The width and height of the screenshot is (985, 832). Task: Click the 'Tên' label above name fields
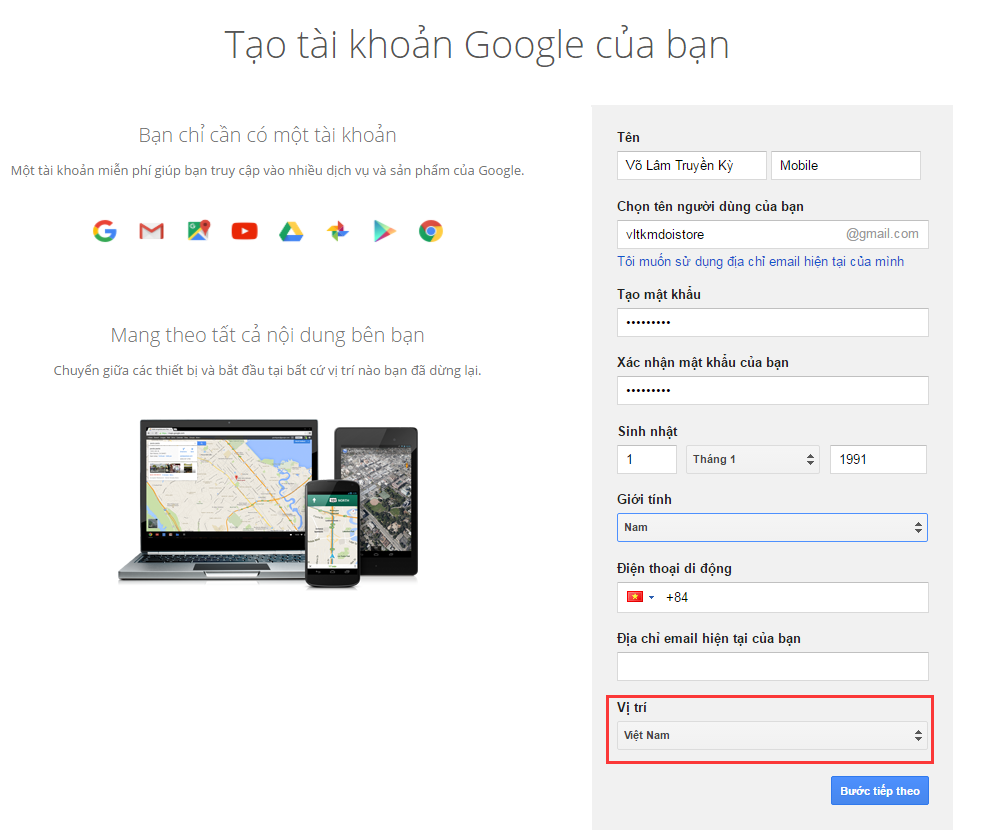pos(628,137)
